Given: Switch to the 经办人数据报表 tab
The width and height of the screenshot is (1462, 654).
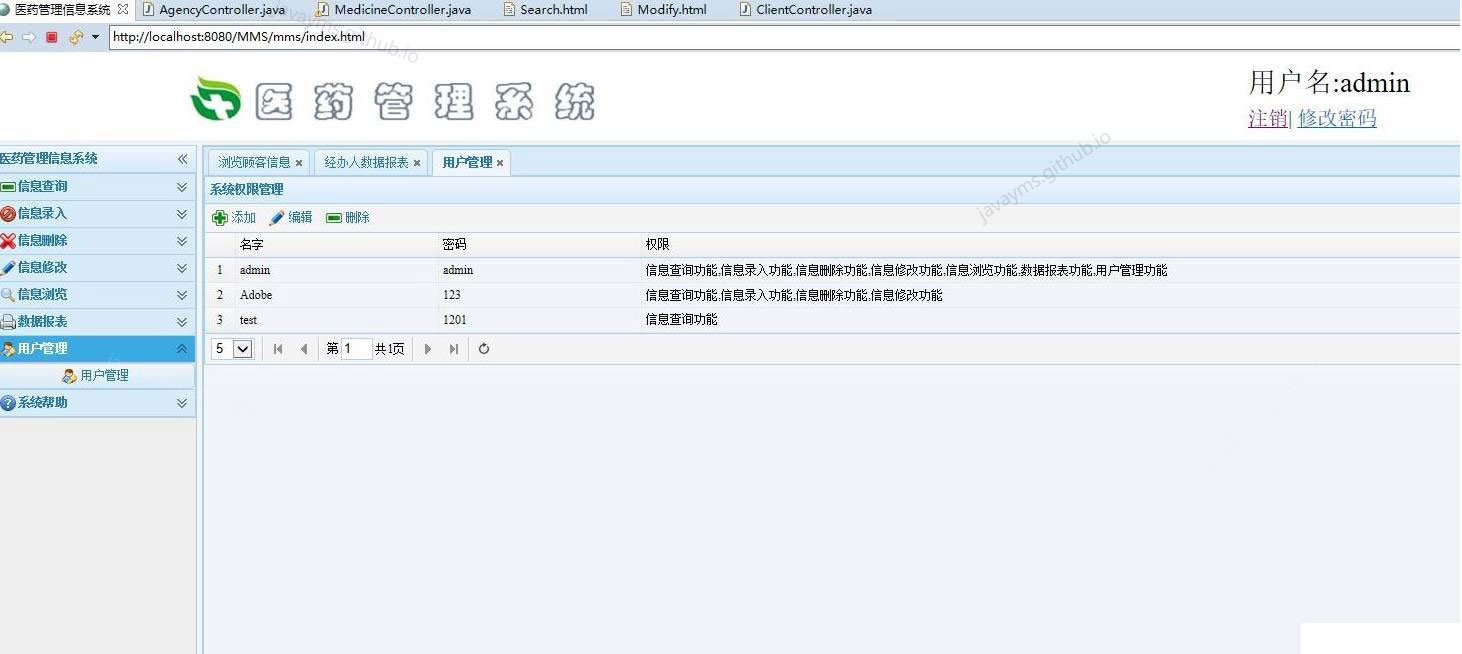Looking at the screenshot, I should [365, 162].
